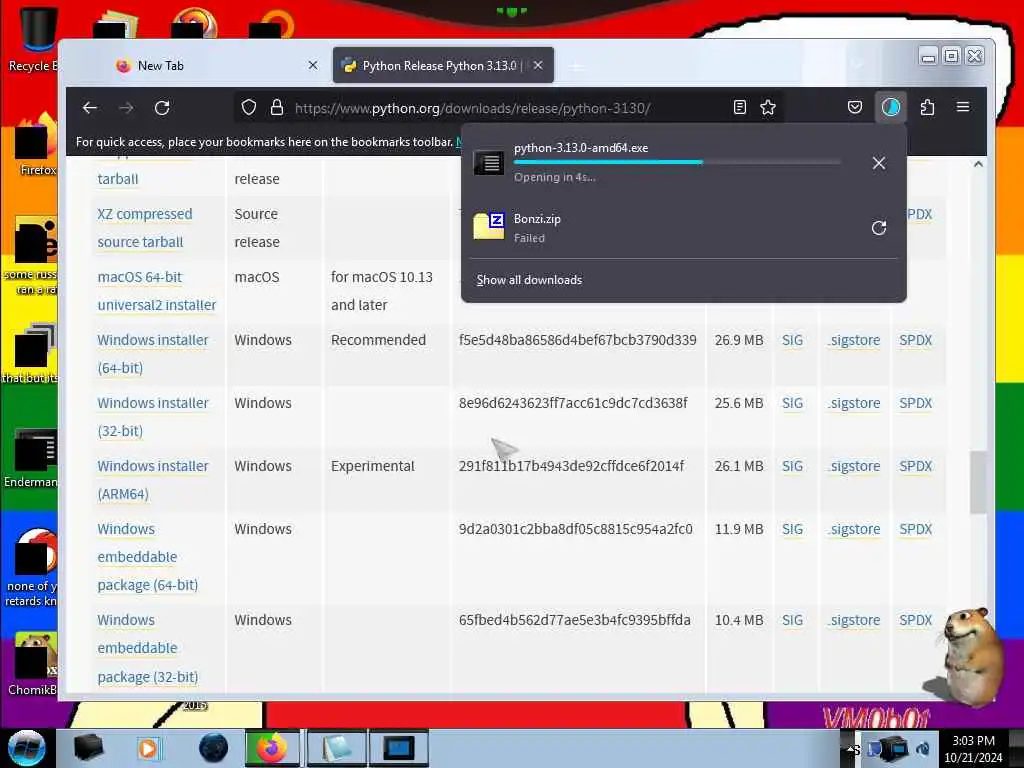Open Windows embeddable package (64-bit) link
Screen dimensions: 1024x768
coord(148,556)
